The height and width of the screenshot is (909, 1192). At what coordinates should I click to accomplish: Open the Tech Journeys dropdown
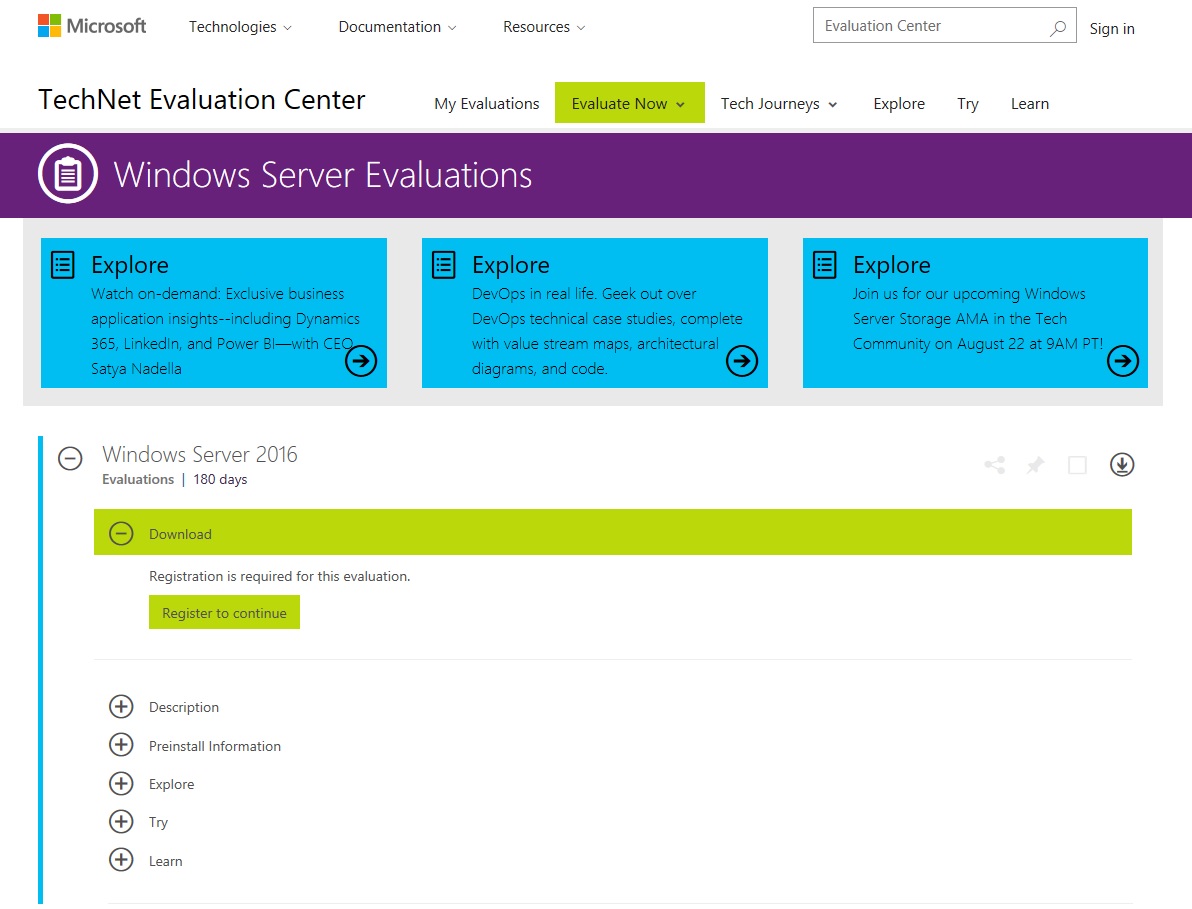pyautogui.click(x=778, y=103)
